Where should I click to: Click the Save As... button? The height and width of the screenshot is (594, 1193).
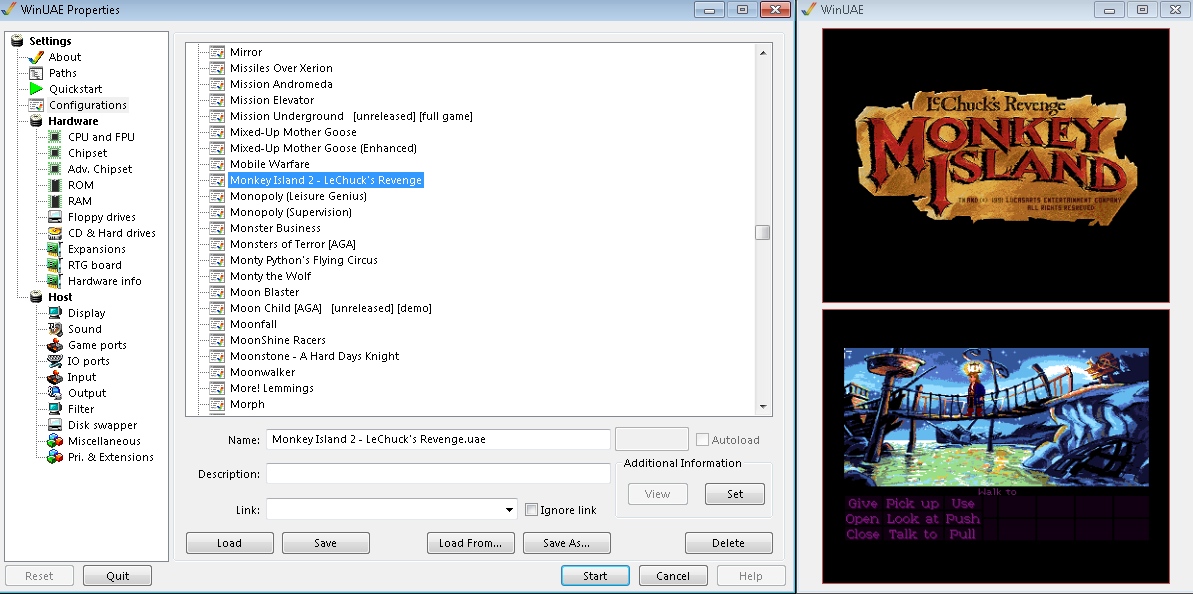pos(567,543)
